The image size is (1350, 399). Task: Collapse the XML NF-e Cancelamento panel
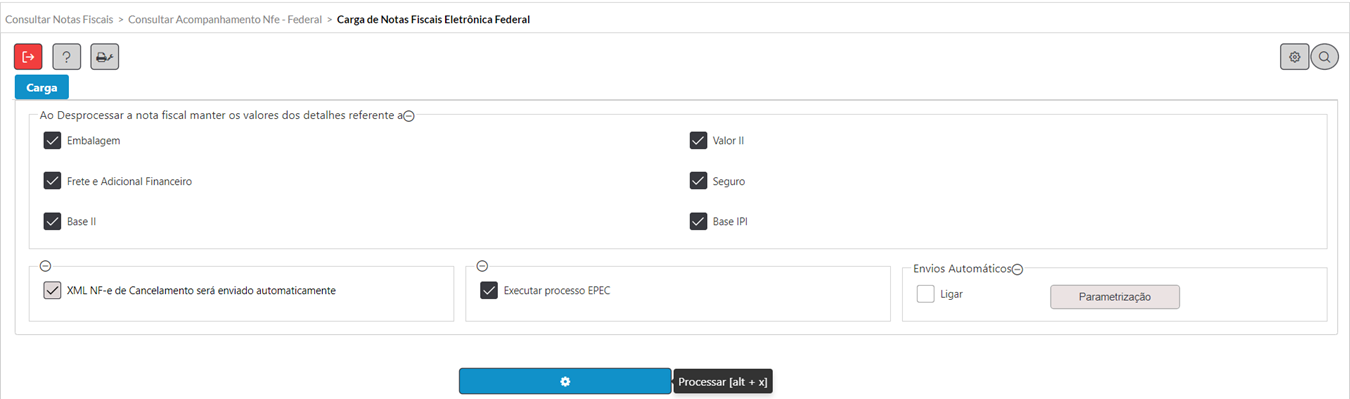click(x=45, y=266)
